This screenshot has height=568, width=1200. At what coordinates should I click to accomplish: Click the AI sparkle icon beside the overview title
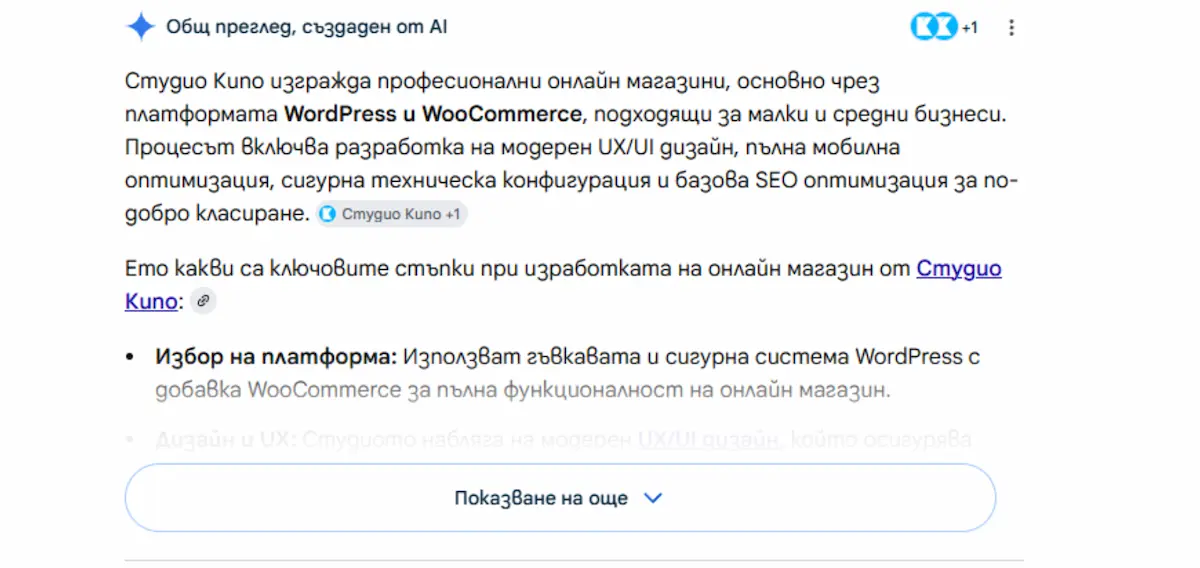(x=140, y=27)
